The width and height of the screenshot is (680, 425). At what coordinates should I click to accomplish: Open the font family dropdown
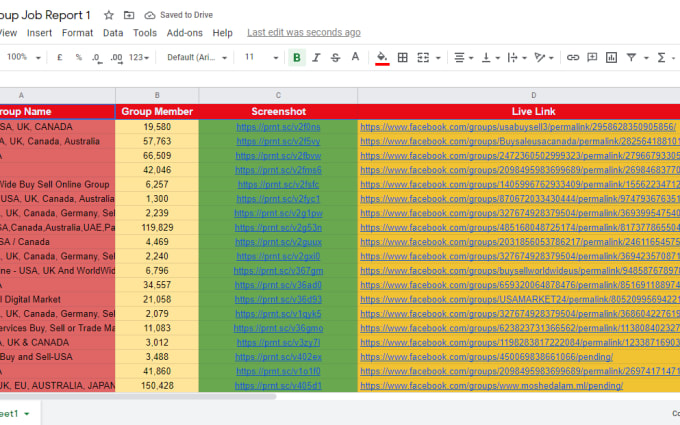click(197, 57)
